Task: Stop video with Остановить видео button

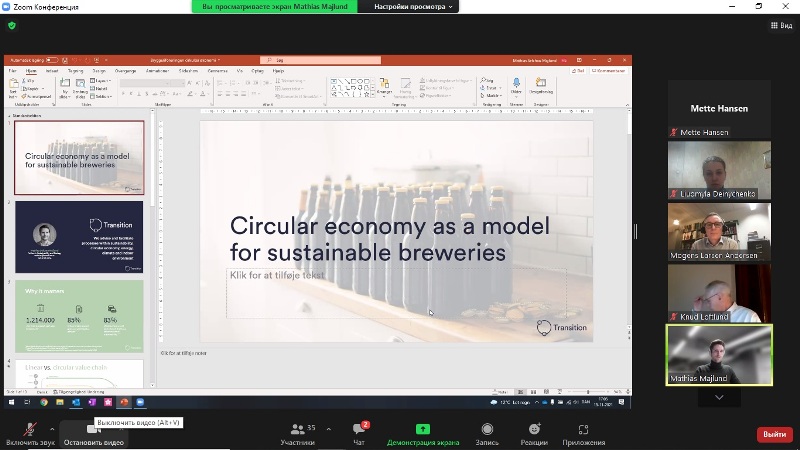Action: coord(93,432)
